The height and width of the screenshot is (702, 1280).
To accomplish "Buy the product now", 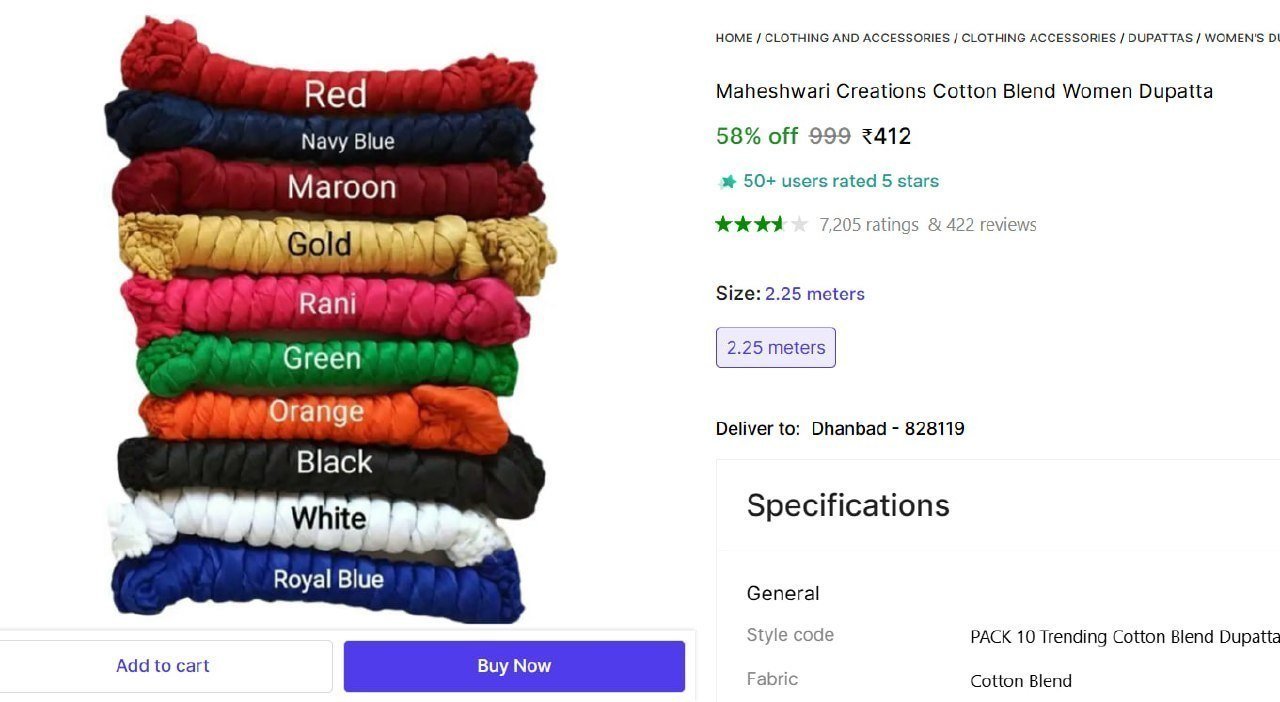I will (x=514, y=666).
